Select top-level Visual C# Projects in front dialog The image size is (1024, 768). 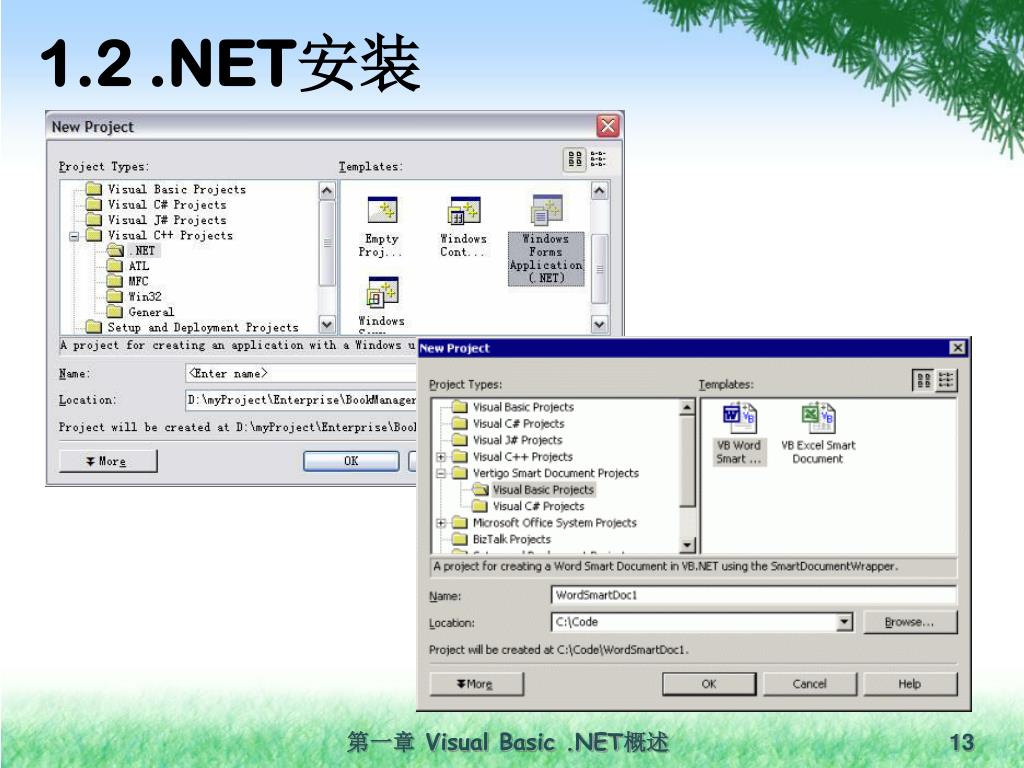click(509, 423)
